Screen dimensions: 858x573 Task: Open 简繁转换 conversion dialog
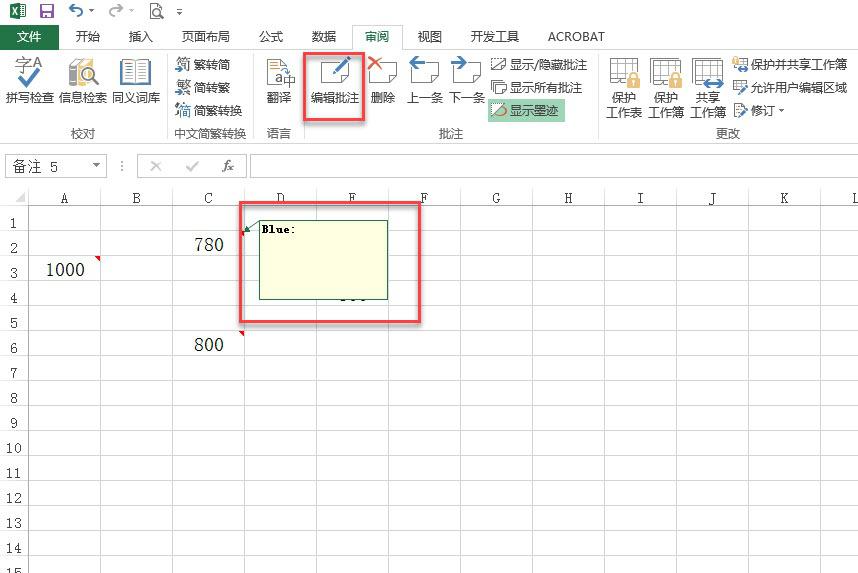click(208, 111)
